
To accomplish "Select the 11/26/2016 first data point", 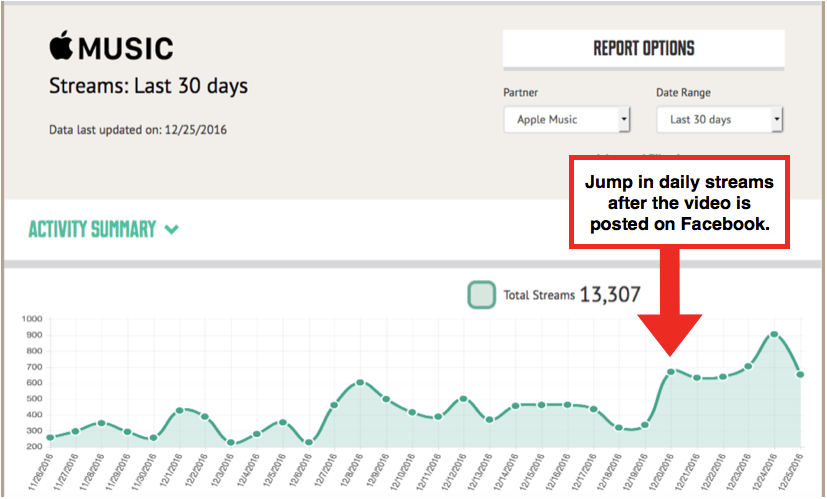I will pos(50,437).
